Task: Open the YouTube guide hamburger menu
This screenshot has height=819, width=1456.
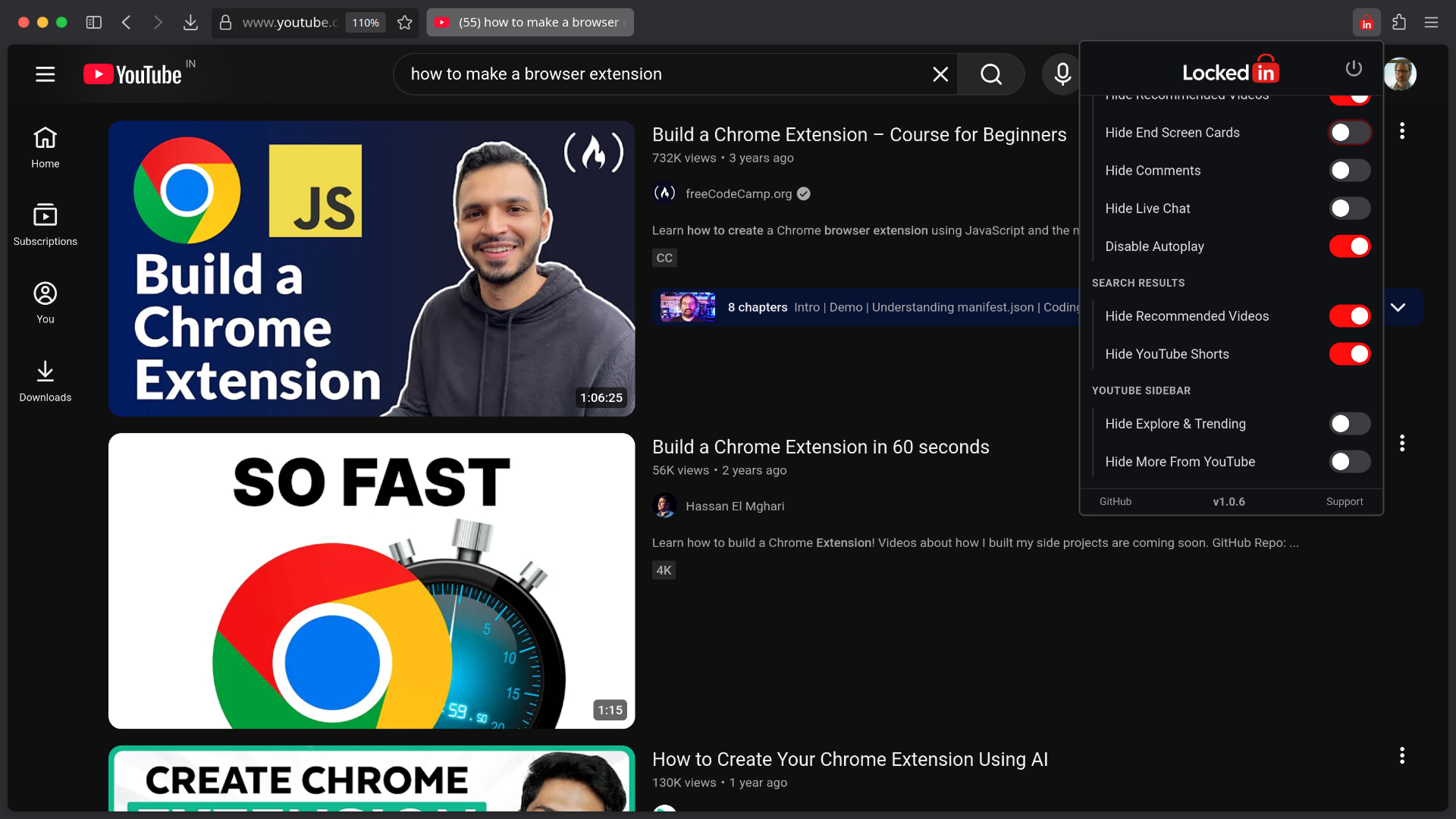Action: pyautogui.click(x=45, y=74)
